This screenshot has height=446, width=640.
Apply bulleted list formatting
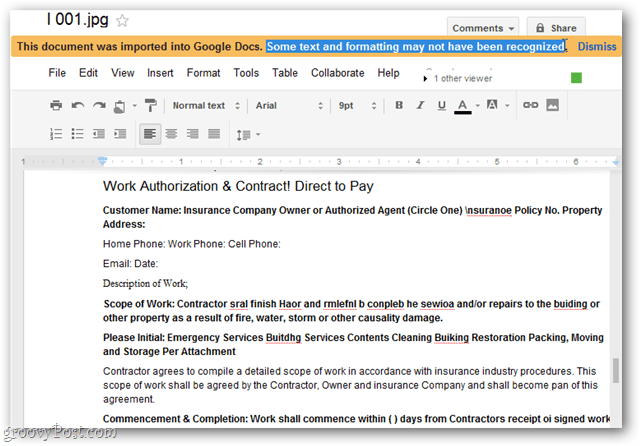click(77, 134)
